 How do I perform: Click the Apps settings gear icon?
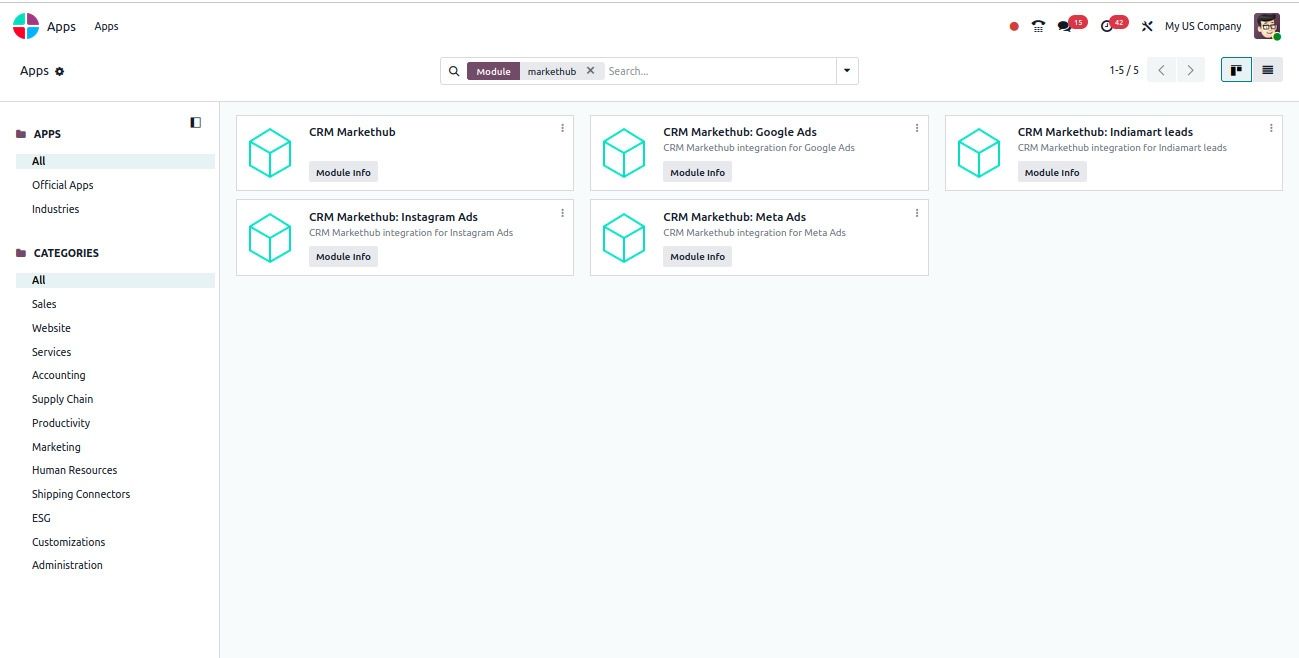(60, 72)
